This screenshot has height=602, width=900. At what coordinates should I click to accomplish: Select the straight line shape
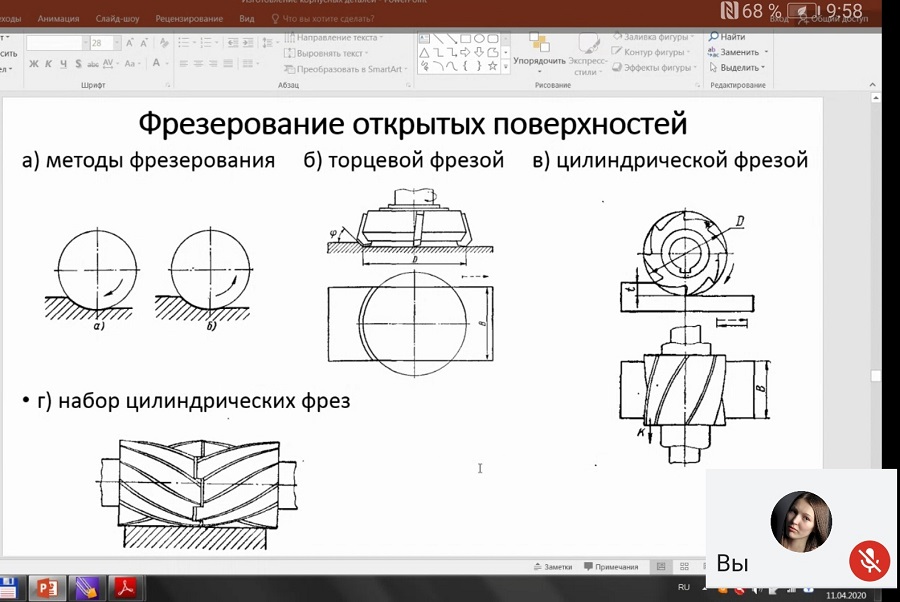(x=439, y=39)
